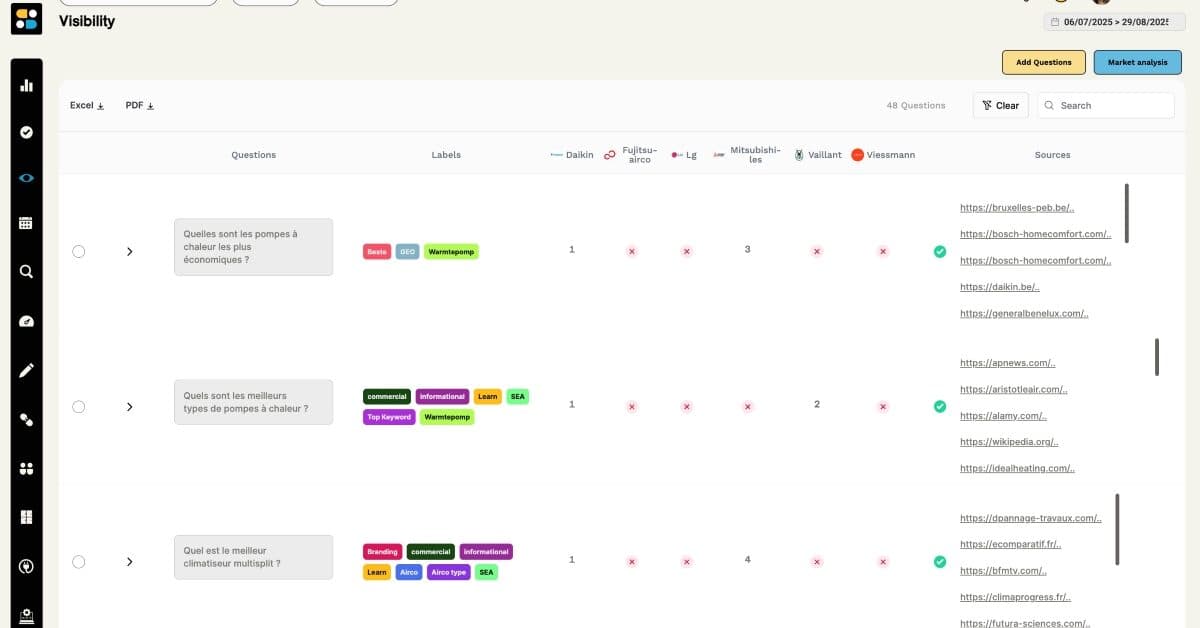Viewport: 1200px width, 628px height.
Task: Open the speedometer gauge icon in sidebar
Action: pyautogui.click(x=27, y=321)
